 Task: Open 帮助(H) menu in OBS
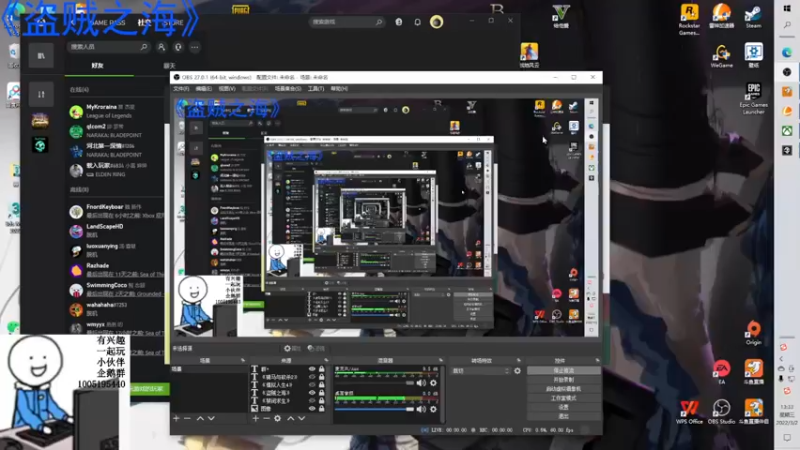pos(339,89)
